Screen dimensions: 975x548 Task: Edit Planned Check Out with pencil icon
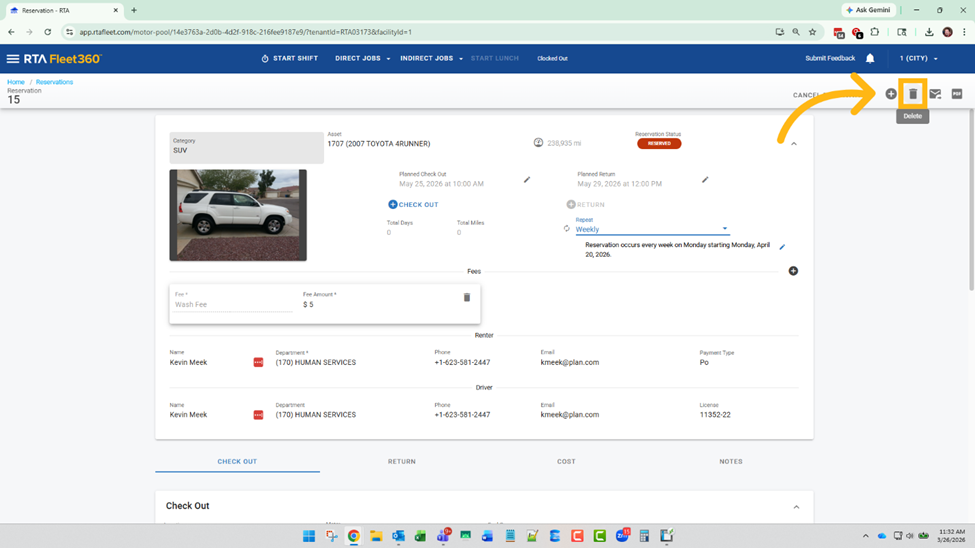(527, 180)
